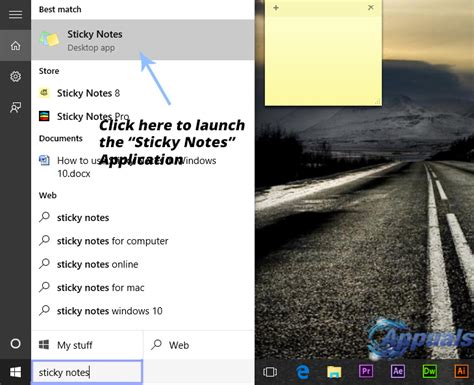Screen dimensions: 474x385
Task: Open Task View on the taskbar
Action: (x=270, y=372)
